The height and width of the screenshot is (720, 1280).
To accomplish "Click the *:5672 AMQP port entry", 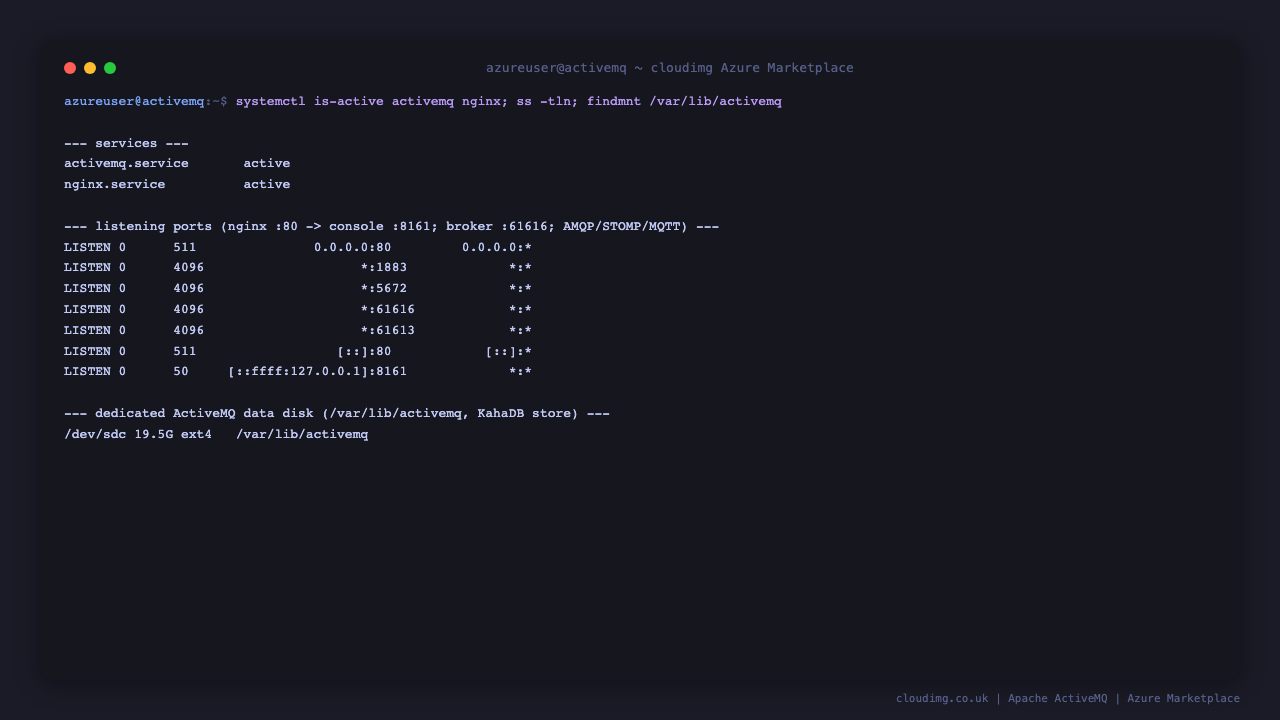I will (384, 289).
